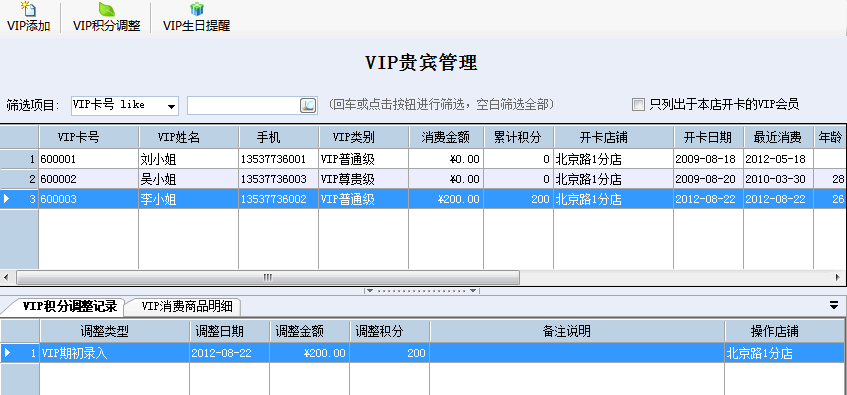Image resolution: width=847 pixels, height=395 pixels.
Task: Open the VIP生日提醒 gift icon
Action: 197,9
